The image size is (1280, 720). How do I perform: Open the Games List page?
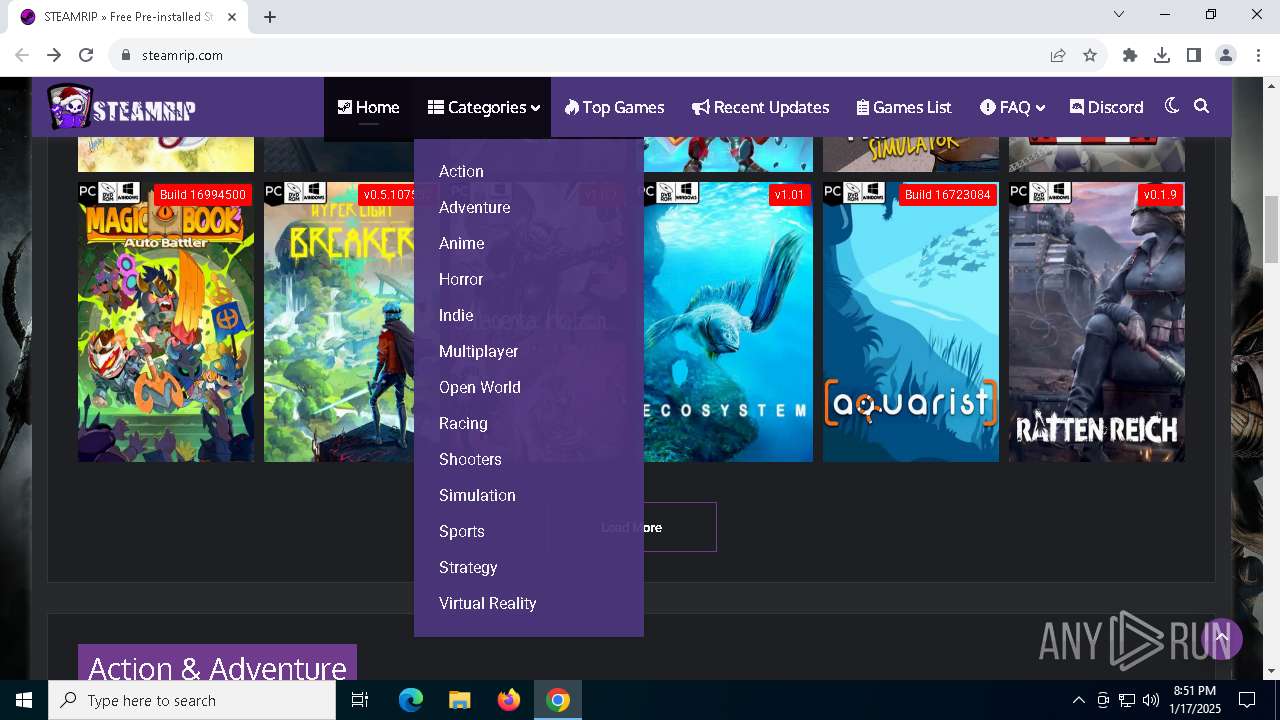(904, 107)
